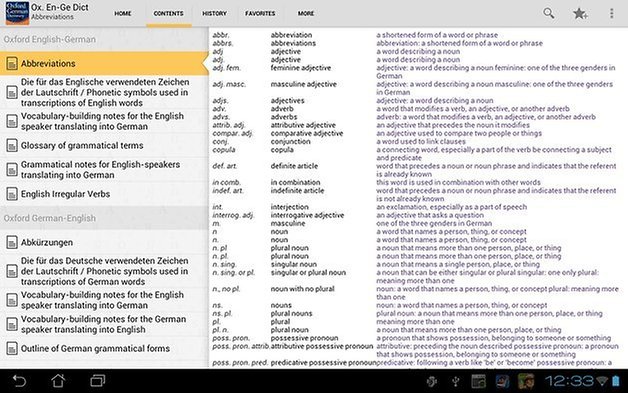This screenshot has width=628, height=393.
Task: Click the 'poss. pron. pred.' entry
Action: click(240, 363)
